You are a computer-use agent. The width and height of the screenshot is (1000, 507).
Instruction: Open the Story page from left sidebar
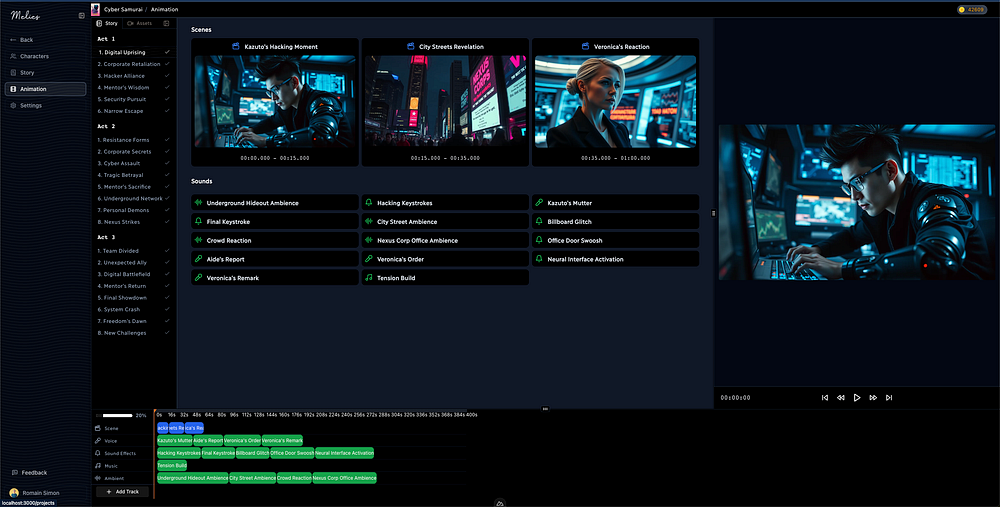coord(45,73)
